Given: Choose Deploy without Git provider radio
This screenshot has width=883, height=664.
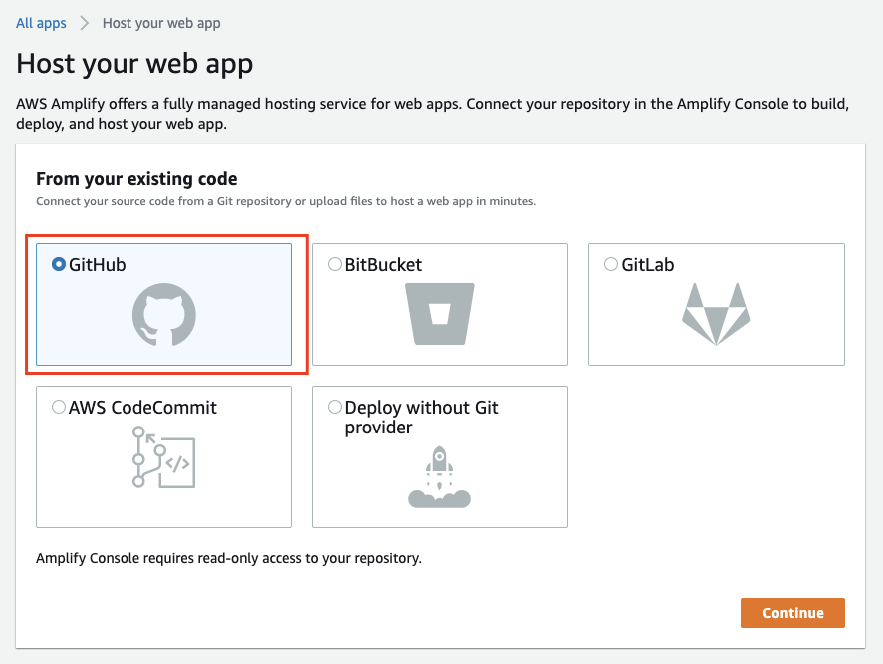Looking at the screenshot, I should 335,407.
